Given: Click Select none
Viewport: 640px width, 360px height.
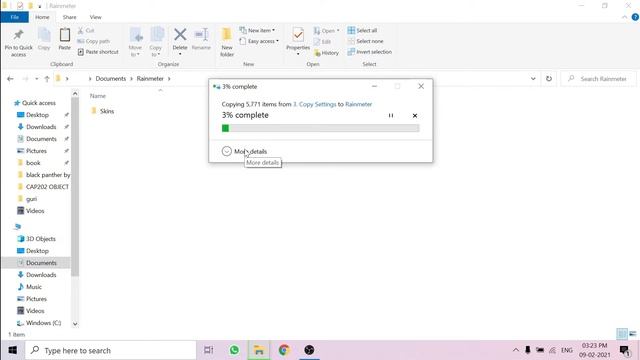Looking at the screenshot, I should [365, 41].
